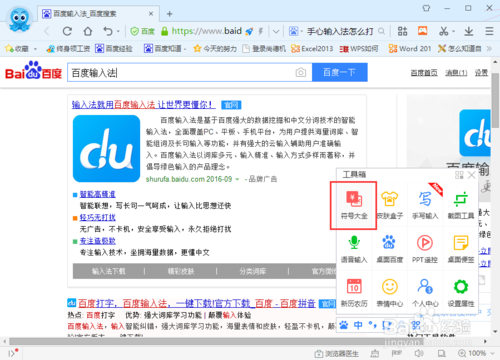Open the 轻巧无打扰 link
This screenshot has width=500, height=360.
pos(97,218)
